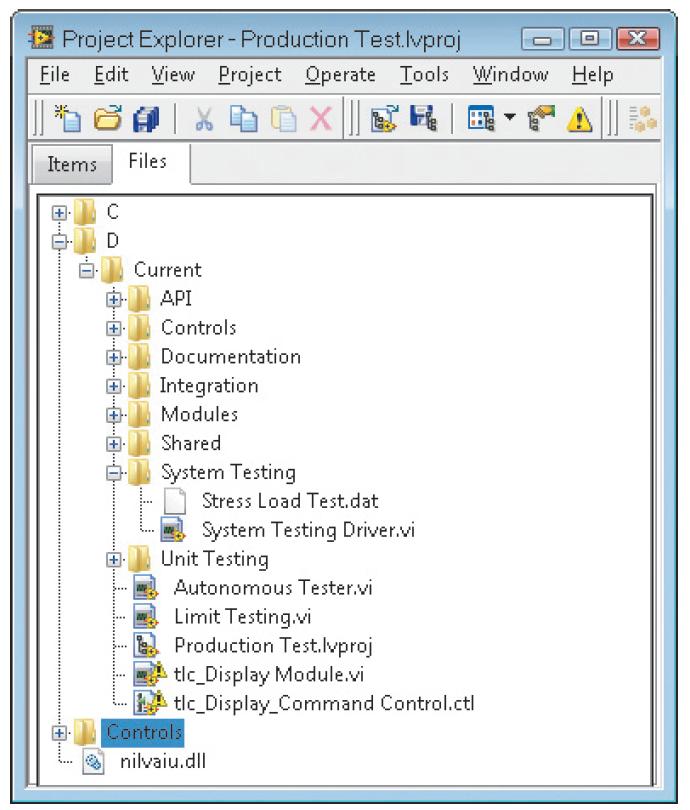Open the dropdown arrow beside the filter view icon

pos(509,117)
